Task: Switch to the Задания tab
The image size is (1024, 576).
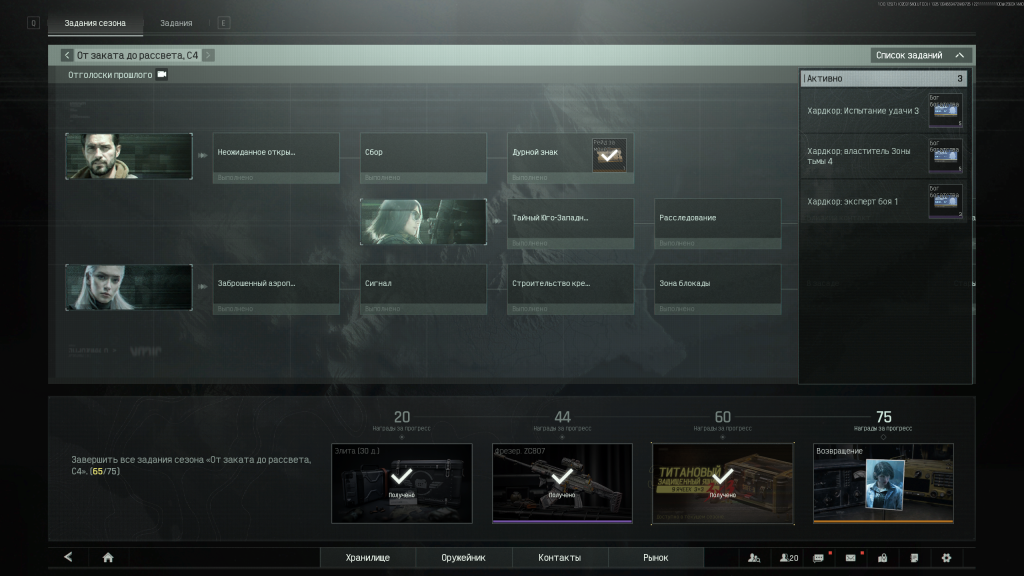Action: 176,22
